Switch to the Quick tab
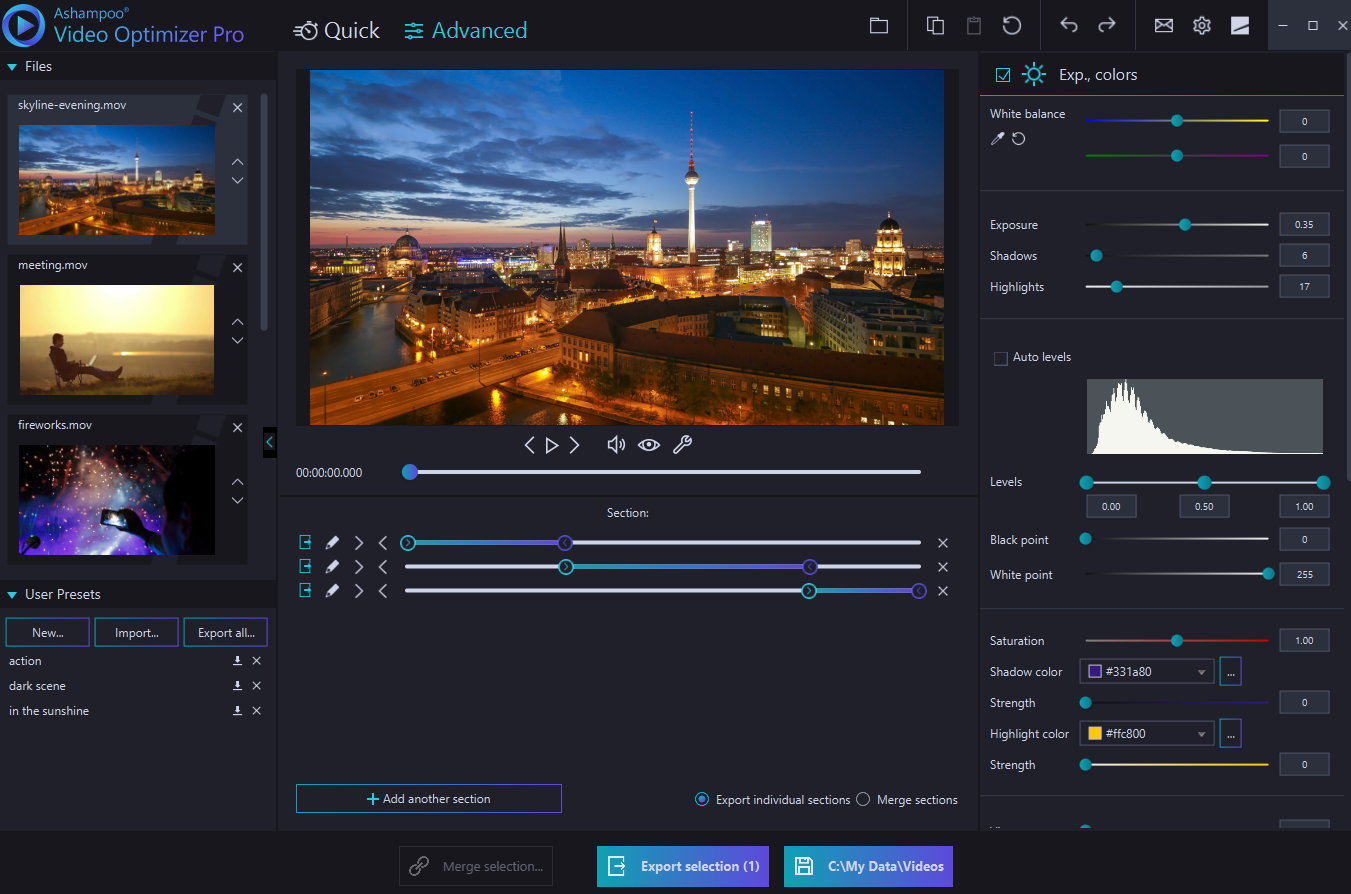This screenshot has height=894, width=1351. (x=337, y=30)
